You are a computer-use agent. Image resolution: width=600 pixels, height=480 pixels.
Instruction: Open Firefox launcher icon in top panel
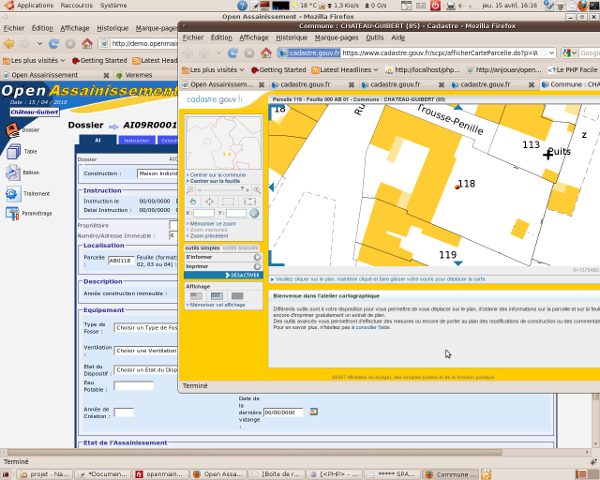pyautogui.click(x=583, y=5)
